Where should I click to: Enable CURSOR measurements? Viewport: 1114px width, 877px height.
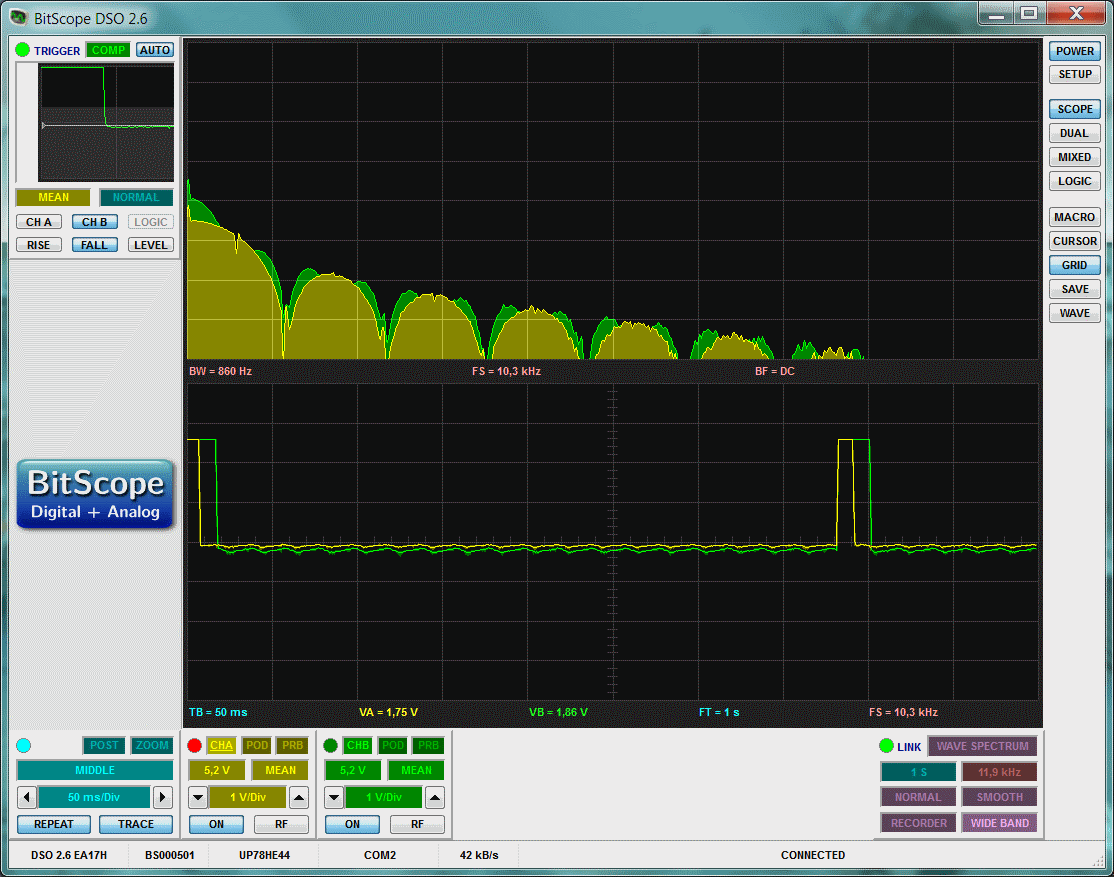point(1074,242)
